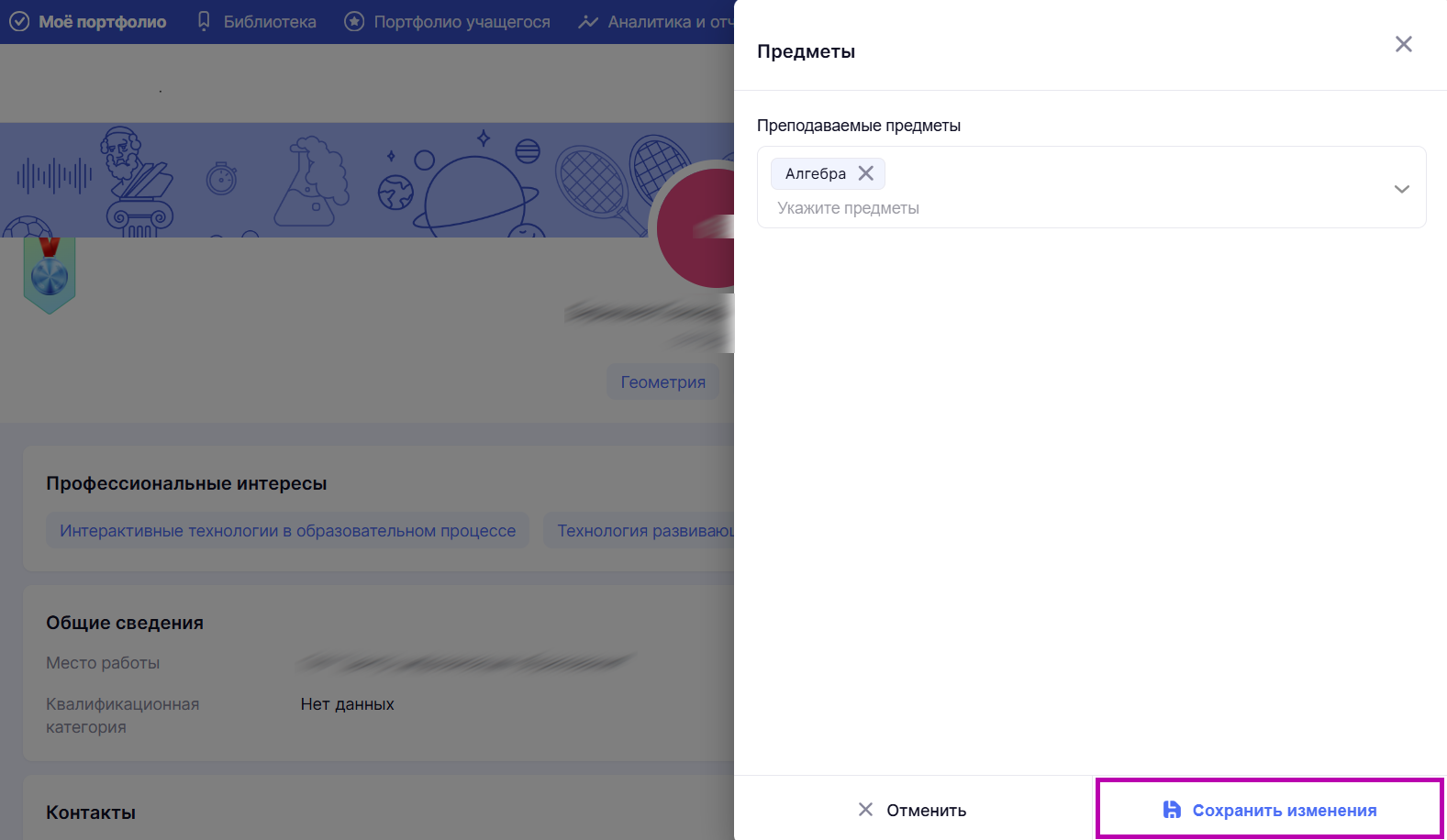Click the Алгебра tag label
Viewport: 1447px width, 840px height.
(815, 173)
